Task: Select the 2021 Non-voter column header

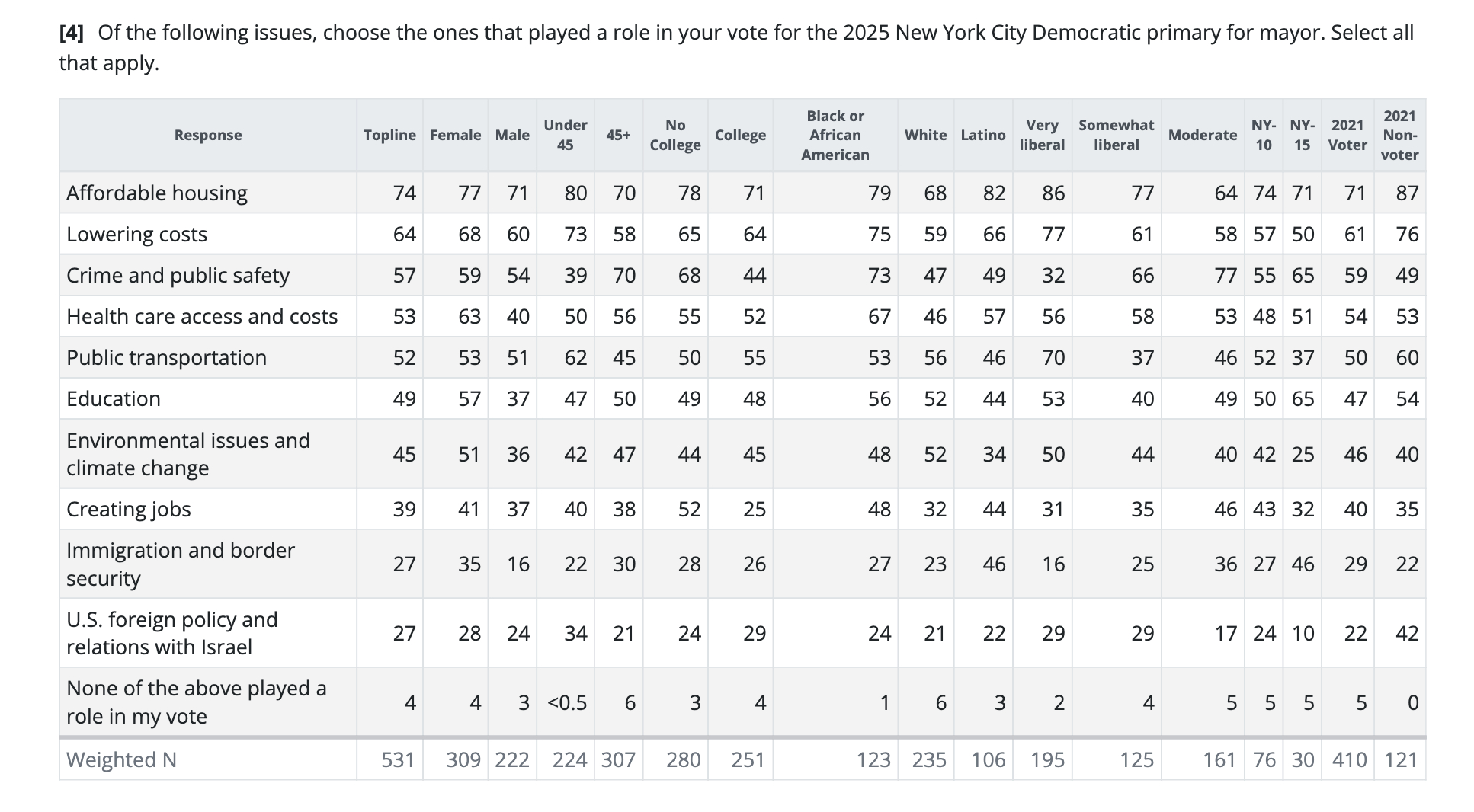Action: 1399,135
